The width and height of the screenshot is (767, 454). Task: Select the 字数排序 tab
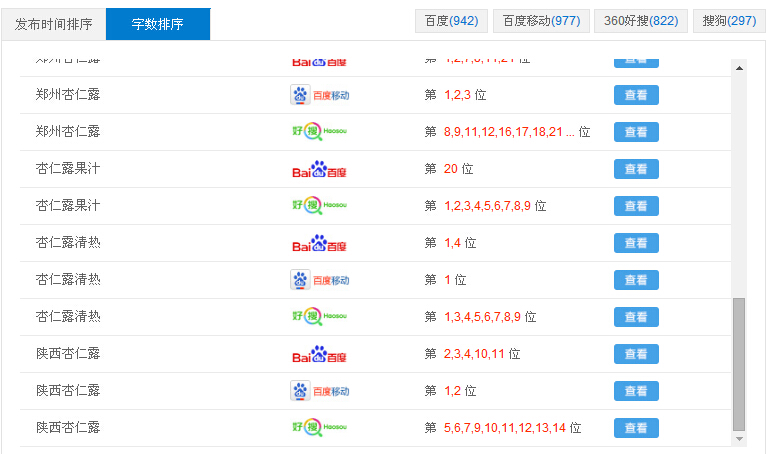(158, 24)
